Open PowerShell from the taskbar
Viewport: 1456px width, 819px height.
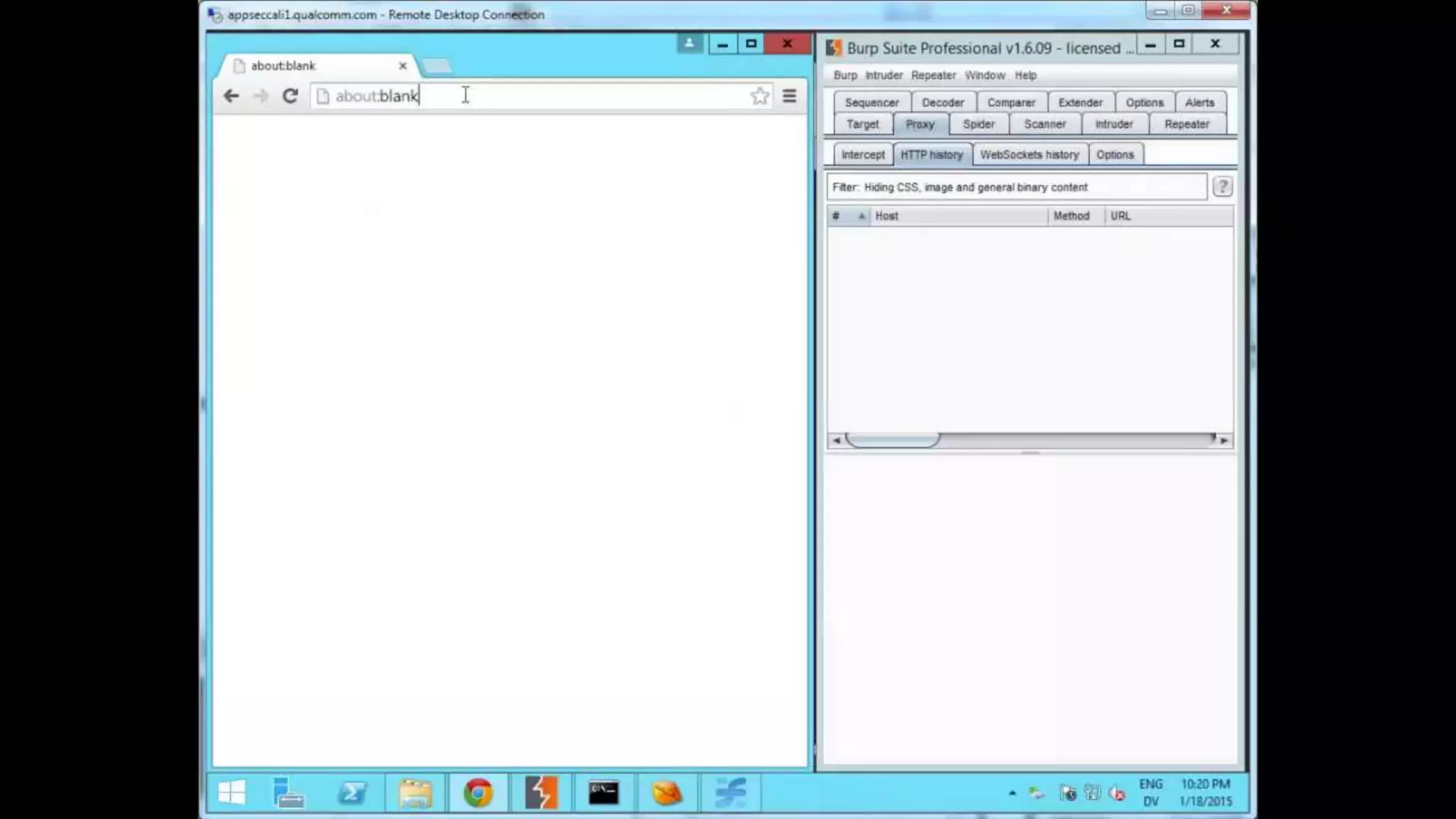tap(352, 792)
